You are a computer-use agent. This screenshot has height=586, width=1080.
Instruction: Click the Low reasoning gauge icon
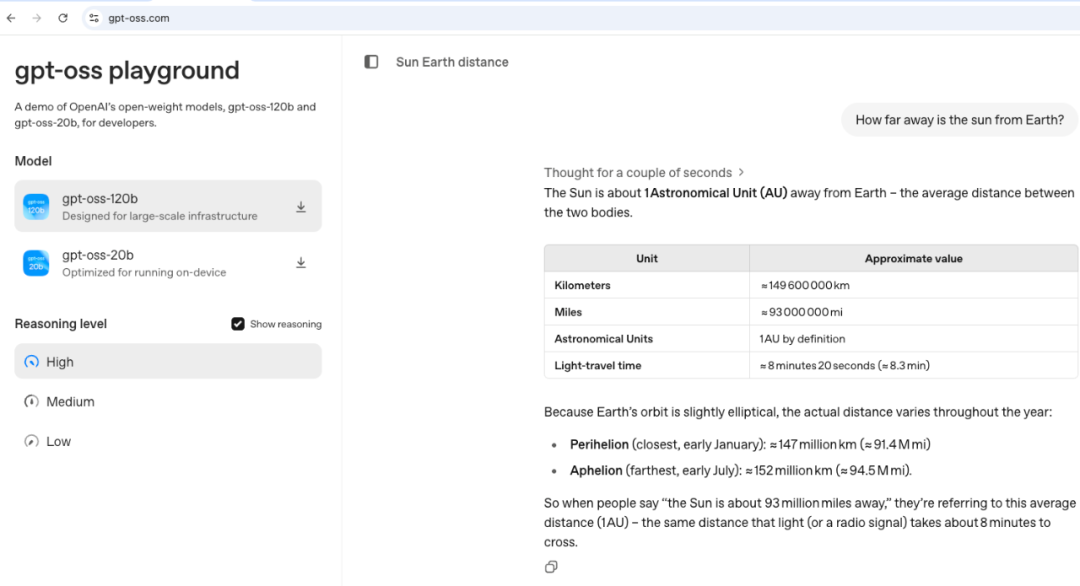pyautogui.click(x=32, y=441)
